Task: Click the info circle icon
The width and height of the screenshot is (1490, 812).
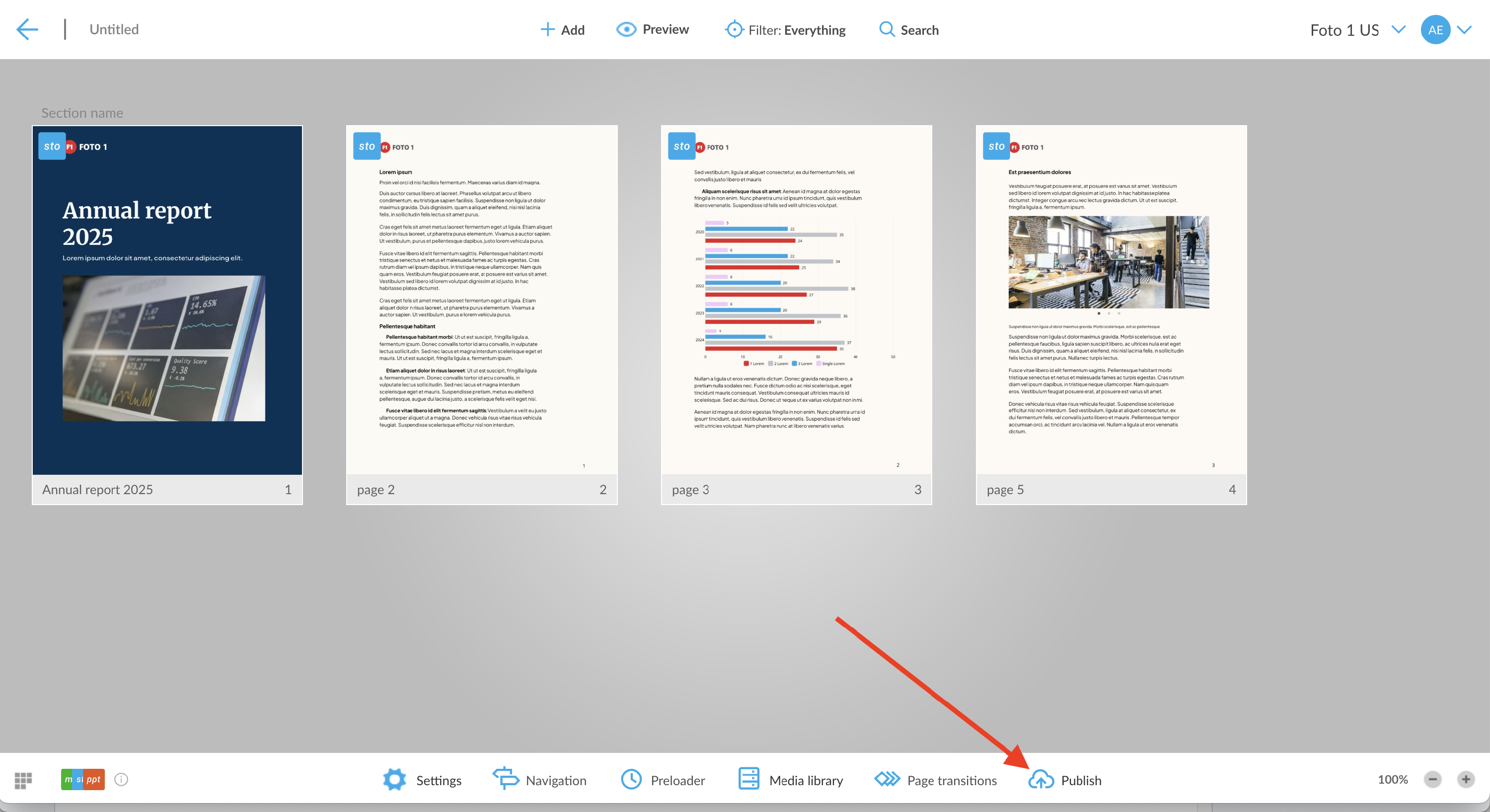Action: point(121,780)
